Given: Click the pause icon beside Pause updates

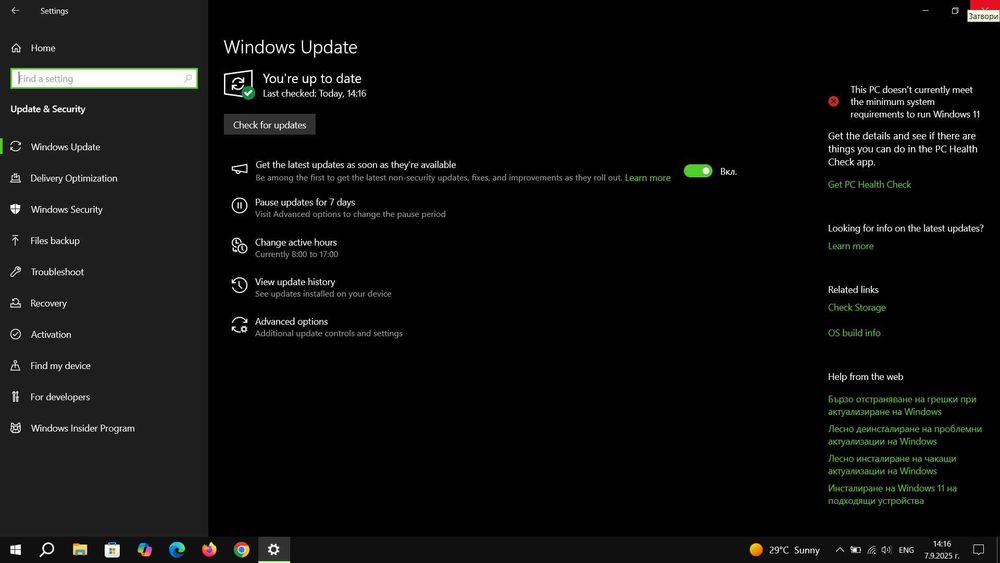Looking at the screenshot, I should click(239, 205).
